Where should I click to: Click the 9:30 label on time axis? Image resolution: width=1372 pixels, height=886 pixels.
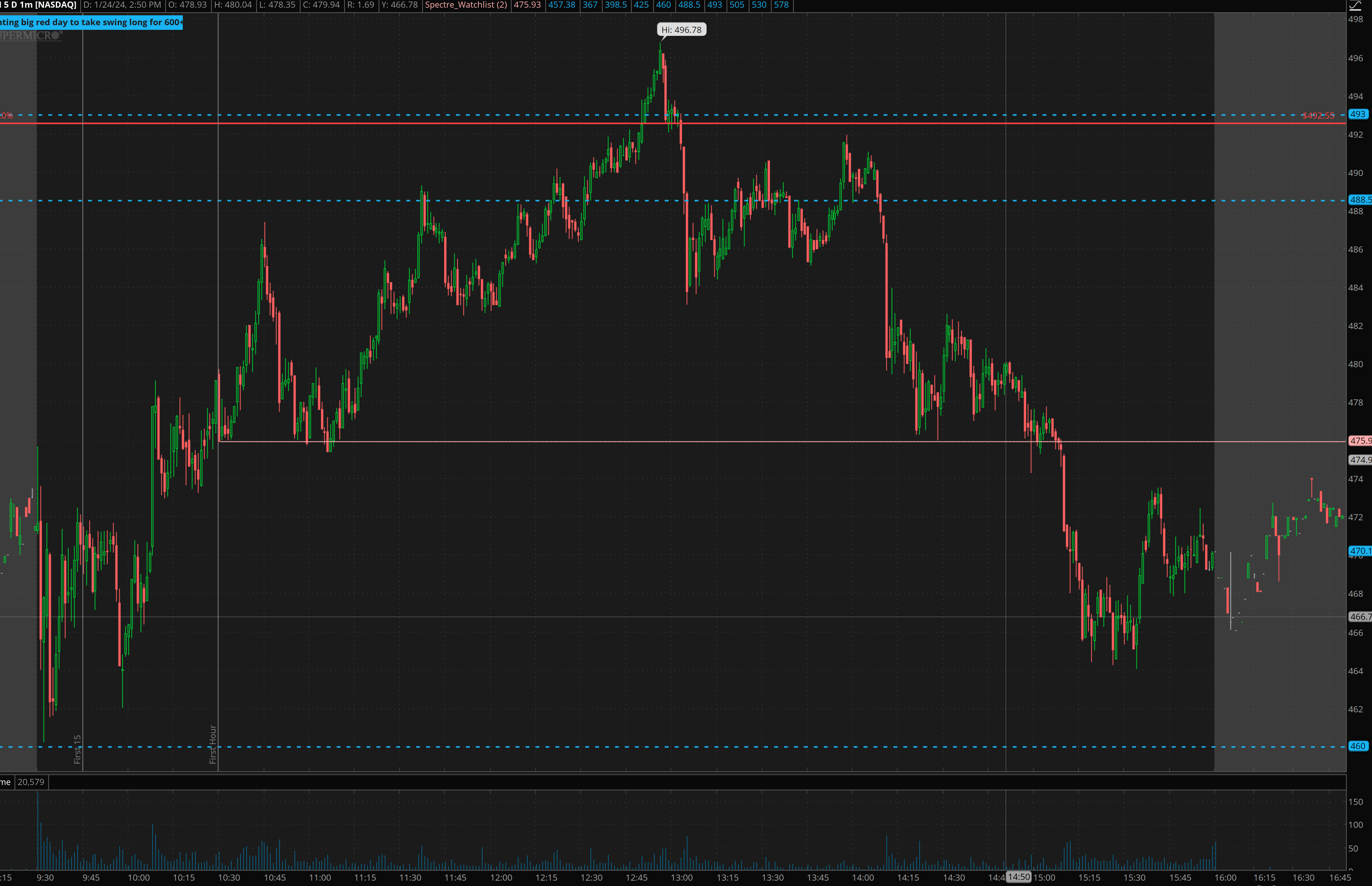click(x=45, y=877)
